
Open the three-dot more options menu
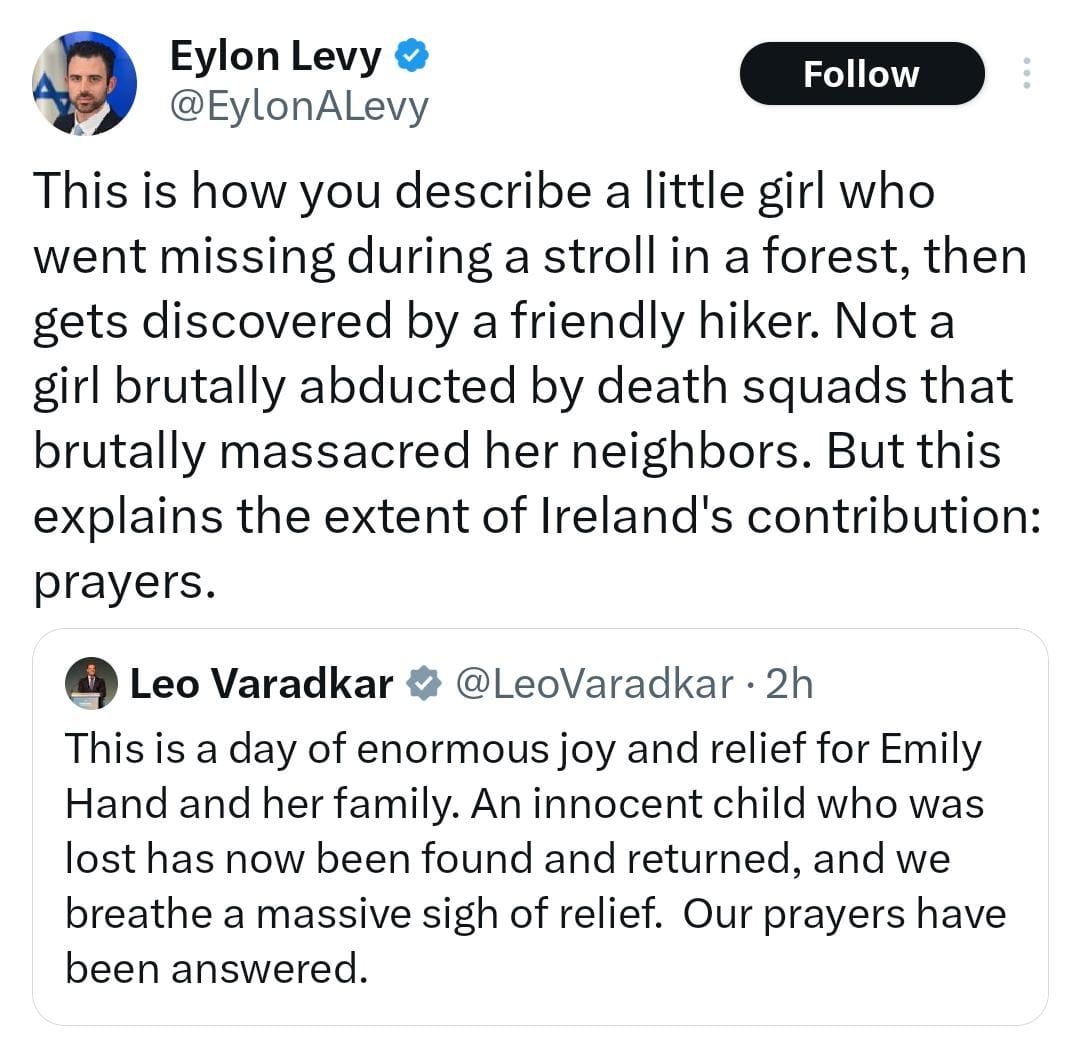click(x=1026, y=74)
